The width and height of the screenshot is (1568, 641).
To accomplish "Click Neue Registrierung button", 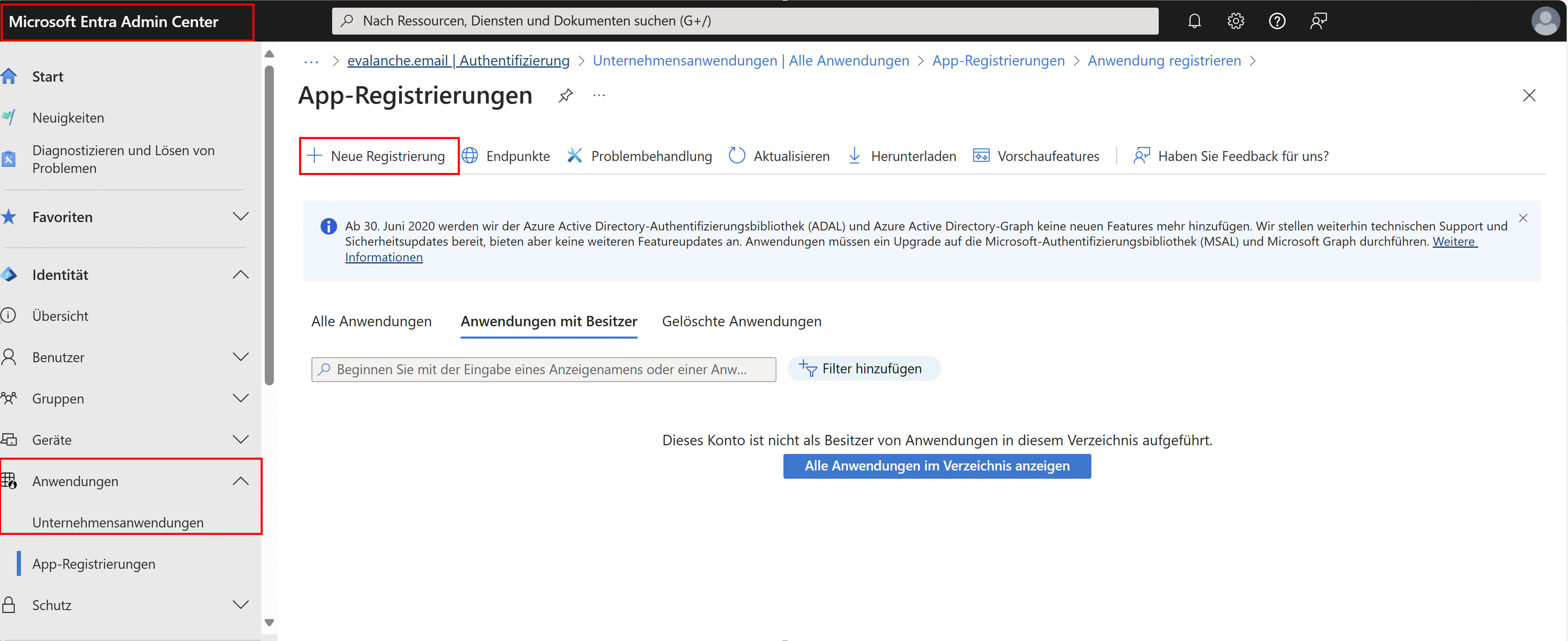I will click(378, 156).
